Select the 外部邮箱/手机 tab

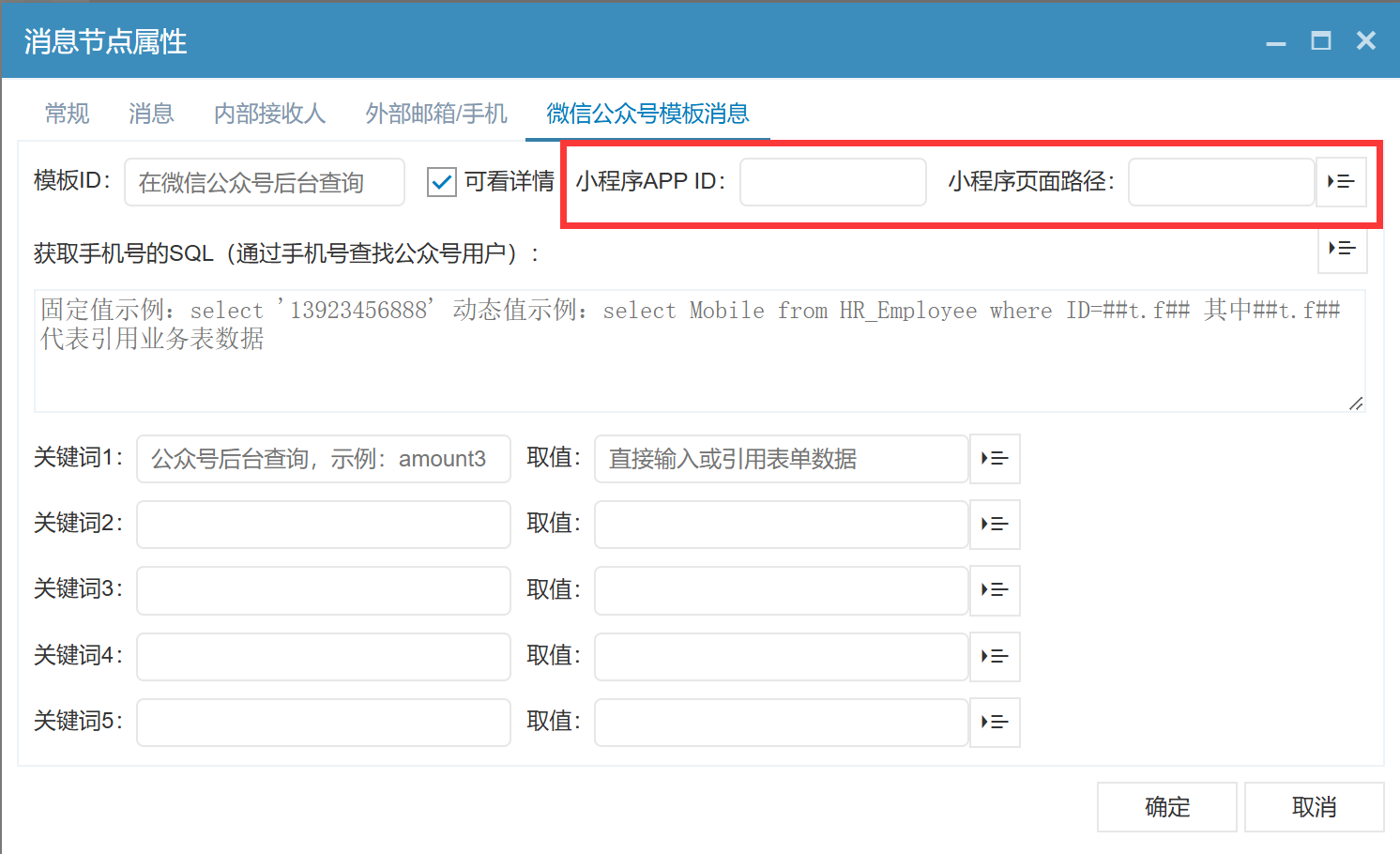pos(436,114)
